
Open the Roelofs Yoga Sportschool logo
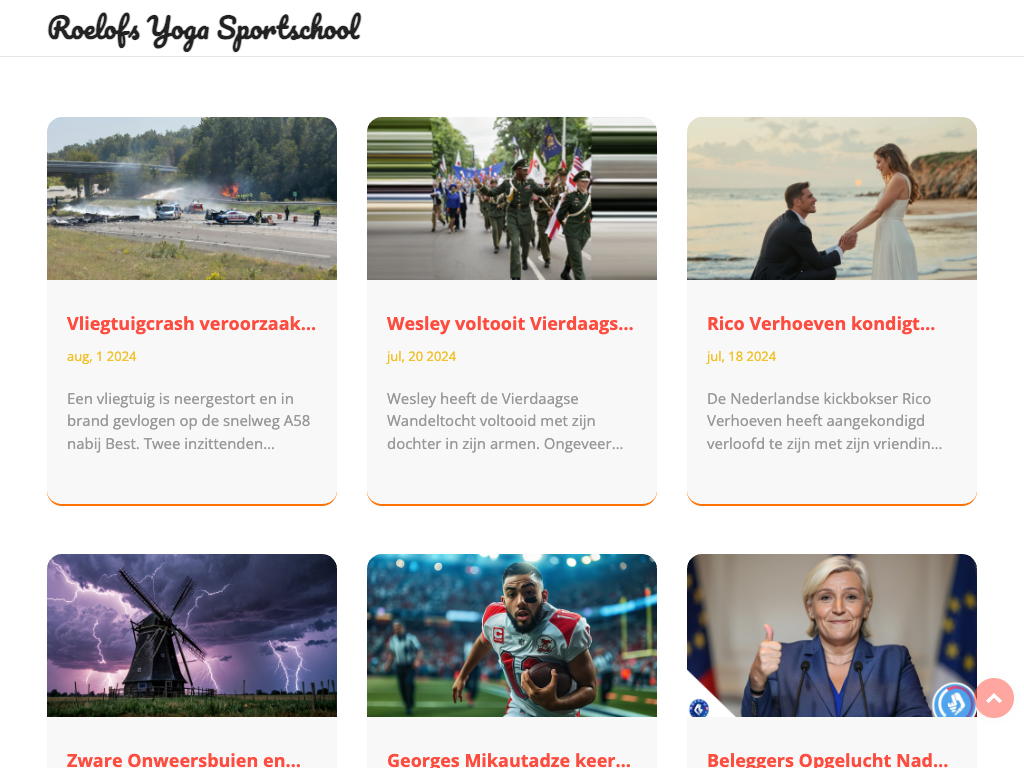tap(204, 30)
